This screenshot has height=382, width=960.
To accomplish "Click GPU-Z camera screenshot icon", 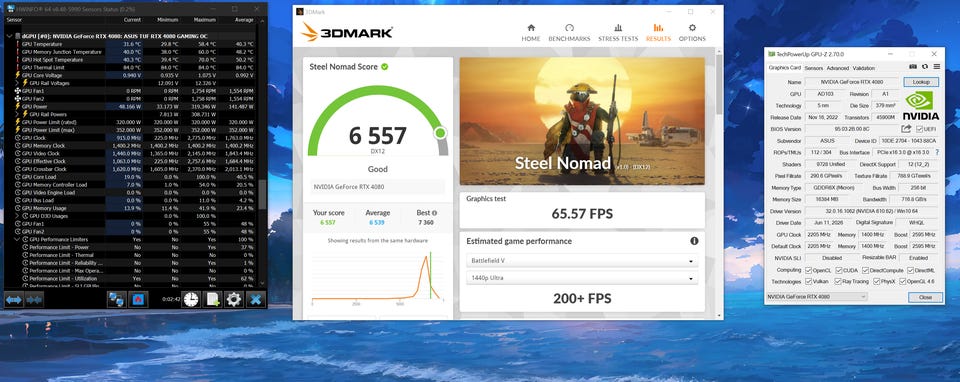I will pyautogui.click(x=913, y=67).
